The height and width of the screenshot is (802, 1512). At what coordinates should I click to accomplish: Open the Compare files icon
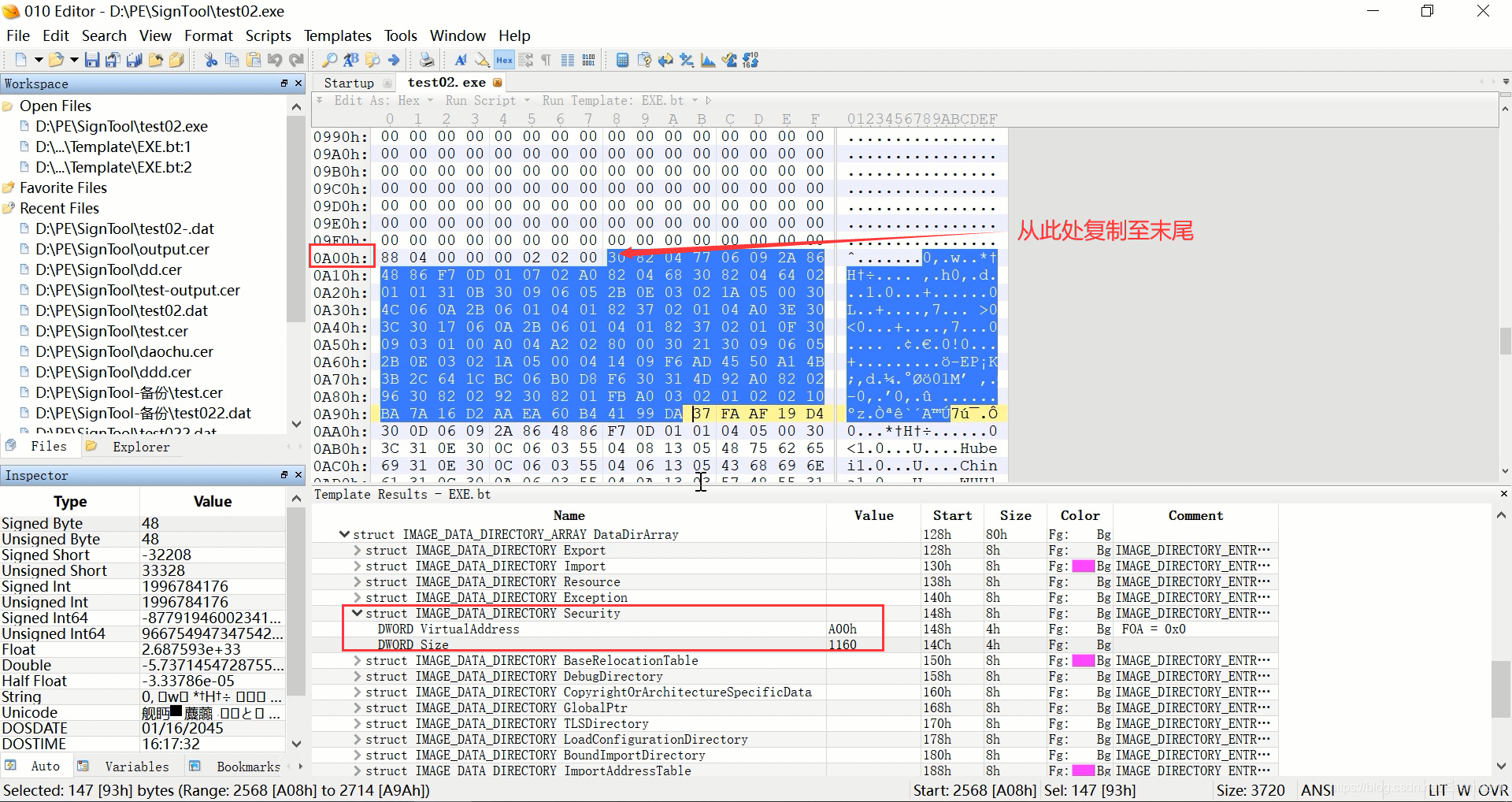click(644, 60)
